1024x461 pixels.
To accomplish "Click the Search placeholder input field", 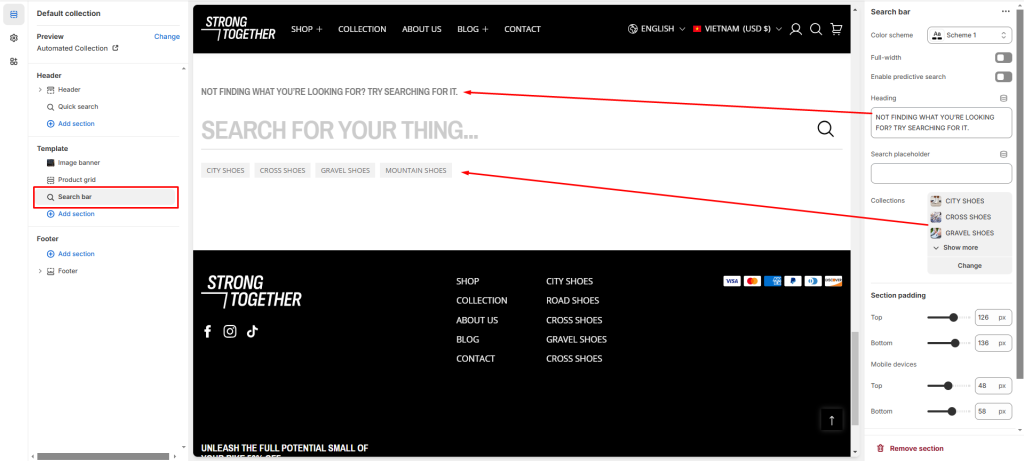I will (941, 174).
